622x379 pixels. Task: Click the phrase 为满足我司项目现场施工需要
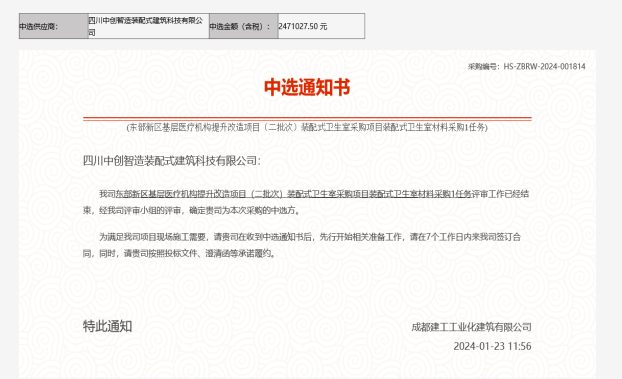point(153,237)
